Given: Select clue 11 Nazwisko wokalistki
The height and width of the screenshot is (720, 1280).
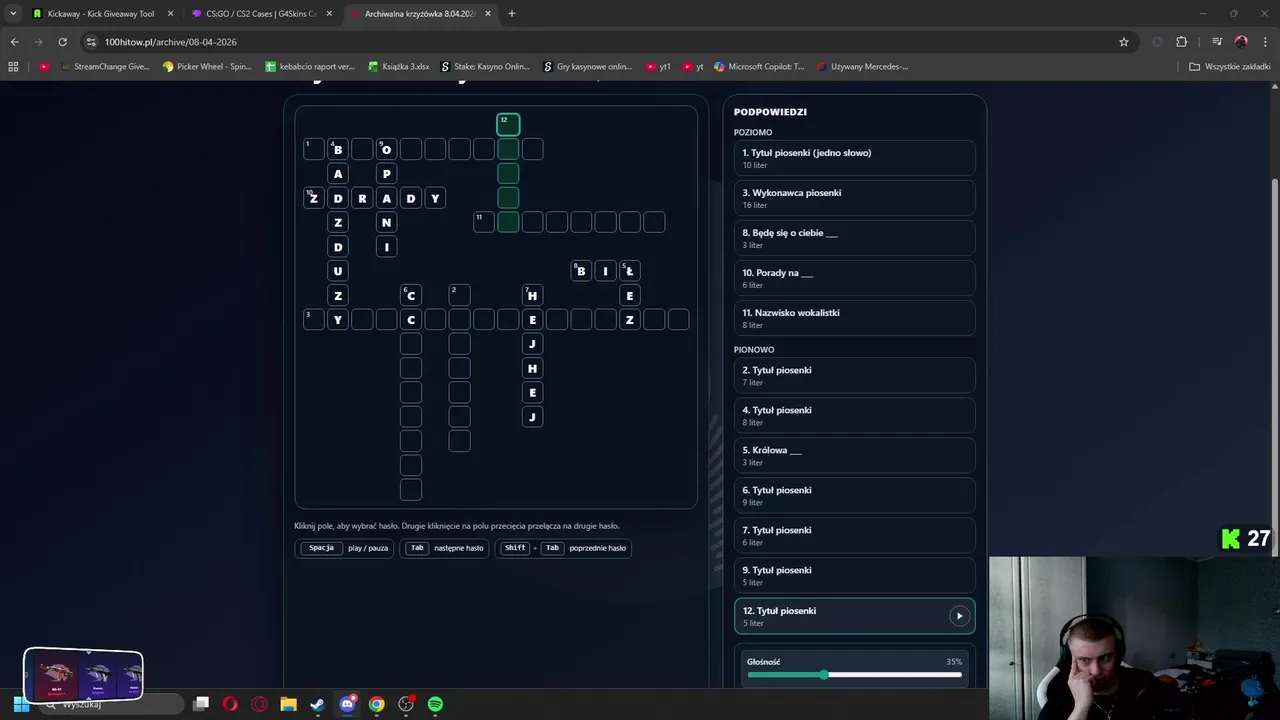Looking at the screenshot, I should [x=854, y=318].
